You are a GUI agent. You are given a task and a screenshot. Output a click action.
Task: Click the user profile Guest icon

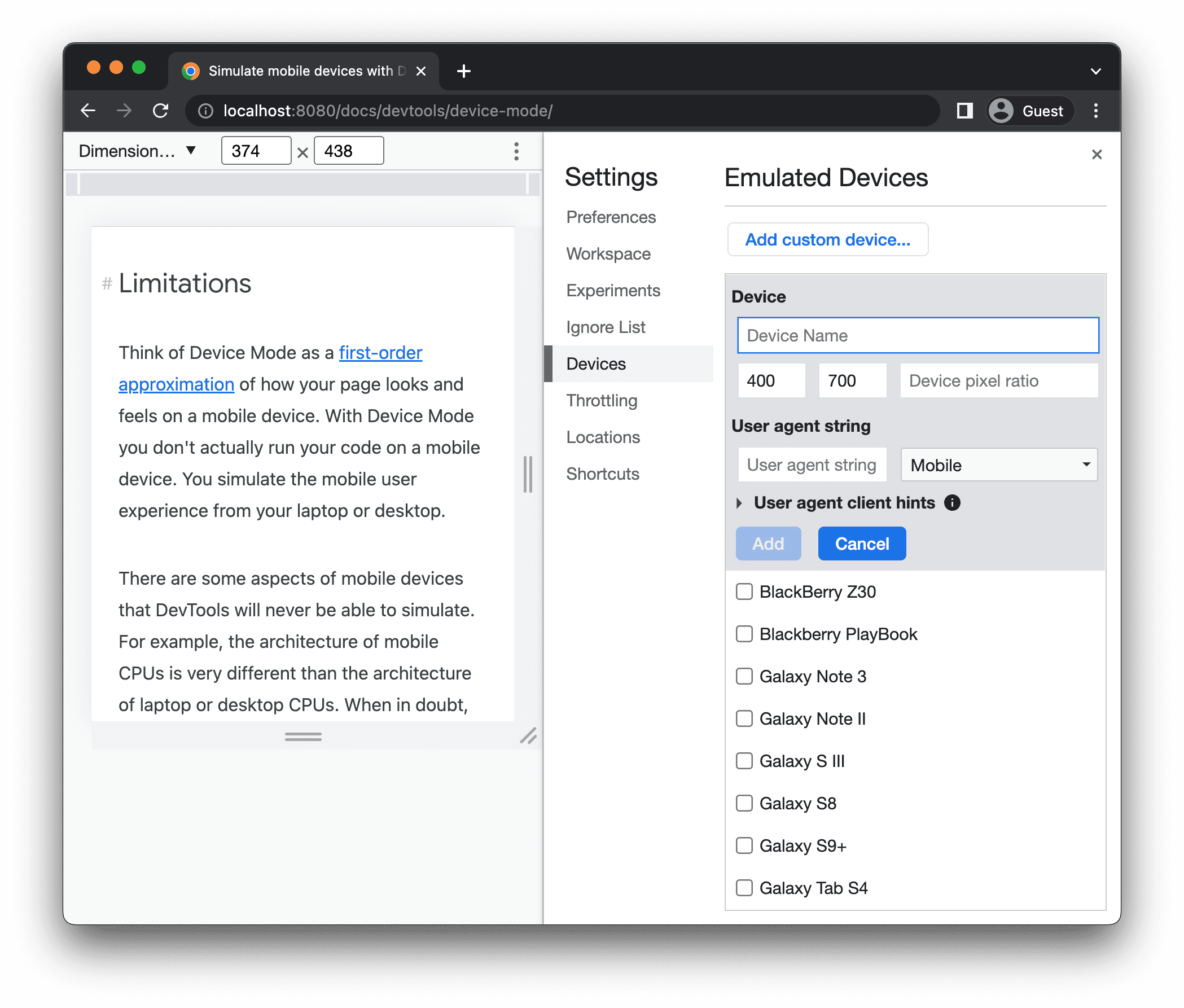click(1001, 109)
